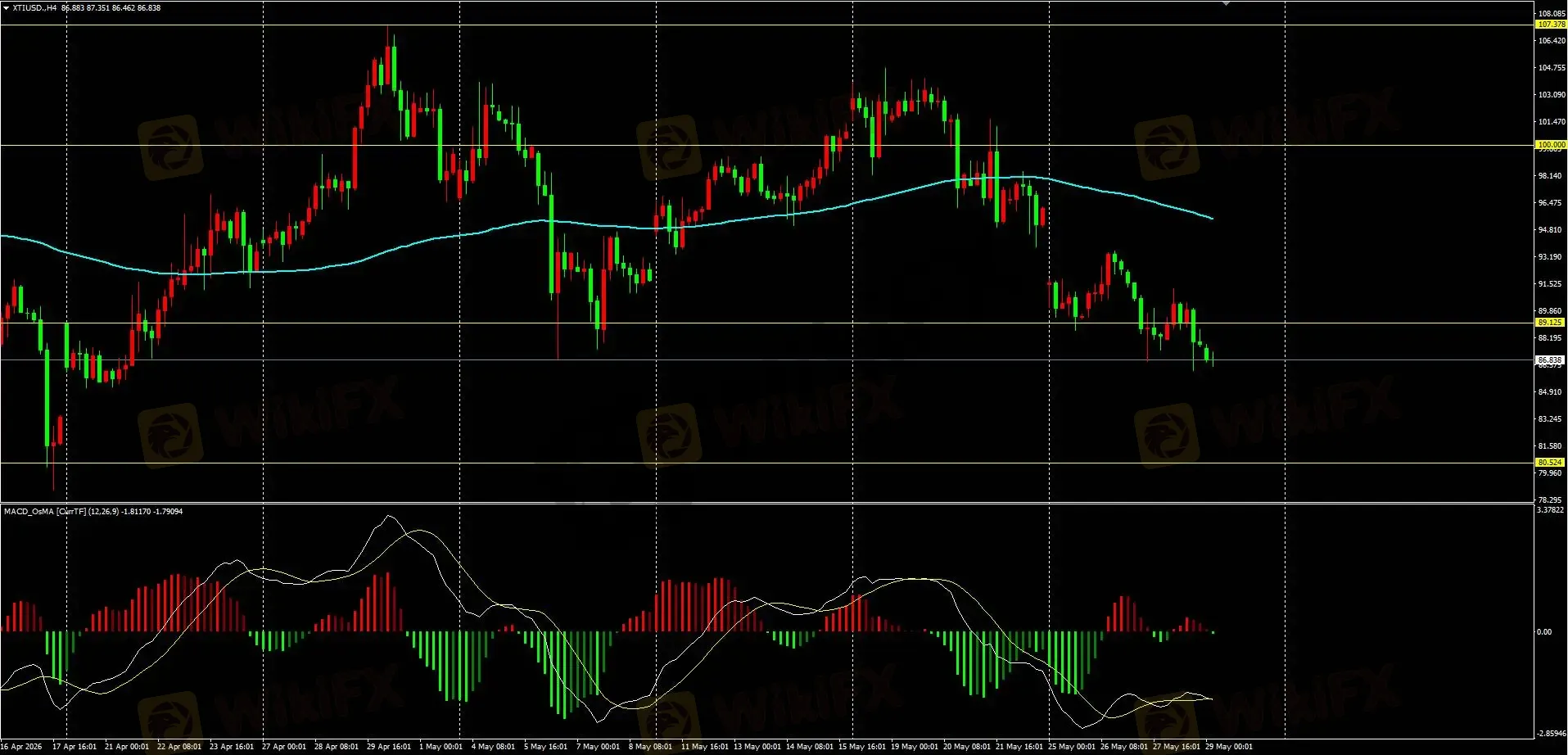Select the 107.378 yellow price label

[x=1551, y=25]
